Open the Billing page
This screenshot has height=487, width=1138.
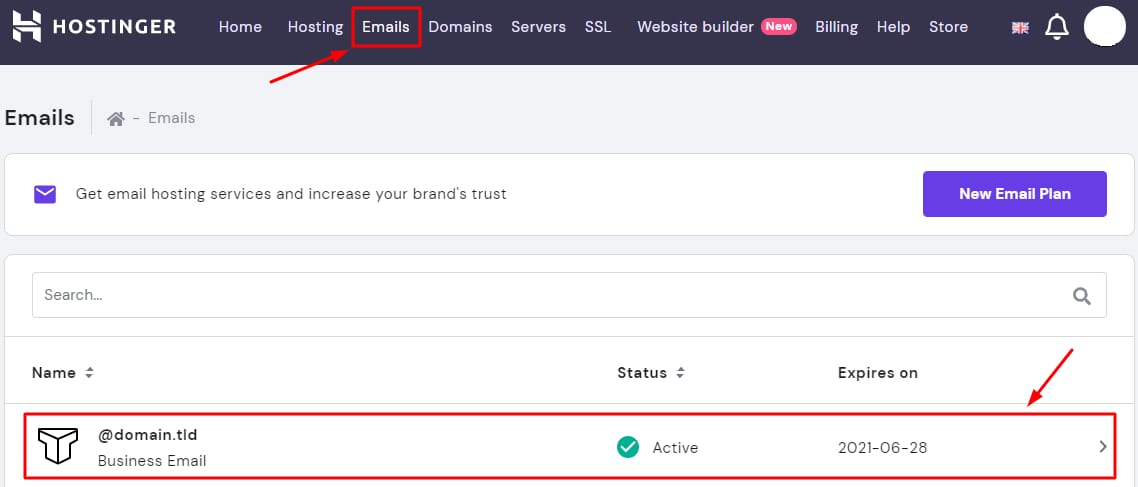pyautogui.click(x=836, y=27)
